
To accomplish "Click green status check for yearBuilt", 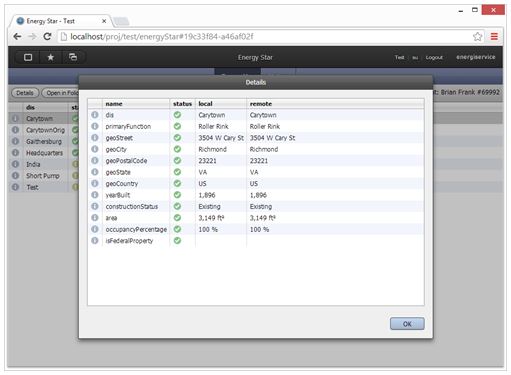I will coord(177,195).
